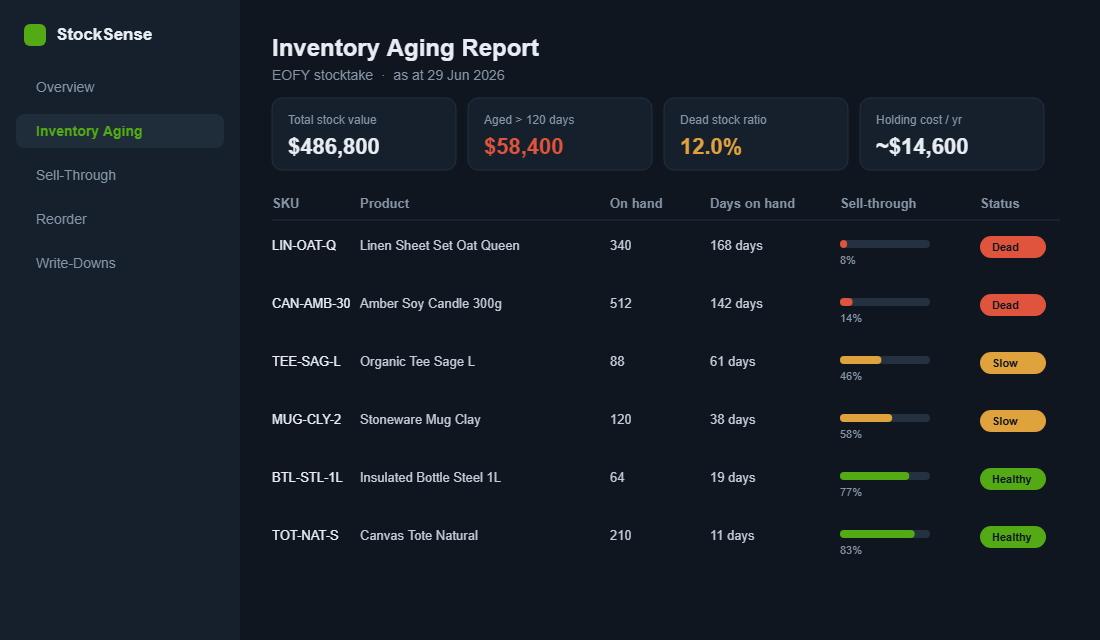Click product Amber Soy Candle 300g
This screenshot has width=1100, height=640.
tap(431, 304)
